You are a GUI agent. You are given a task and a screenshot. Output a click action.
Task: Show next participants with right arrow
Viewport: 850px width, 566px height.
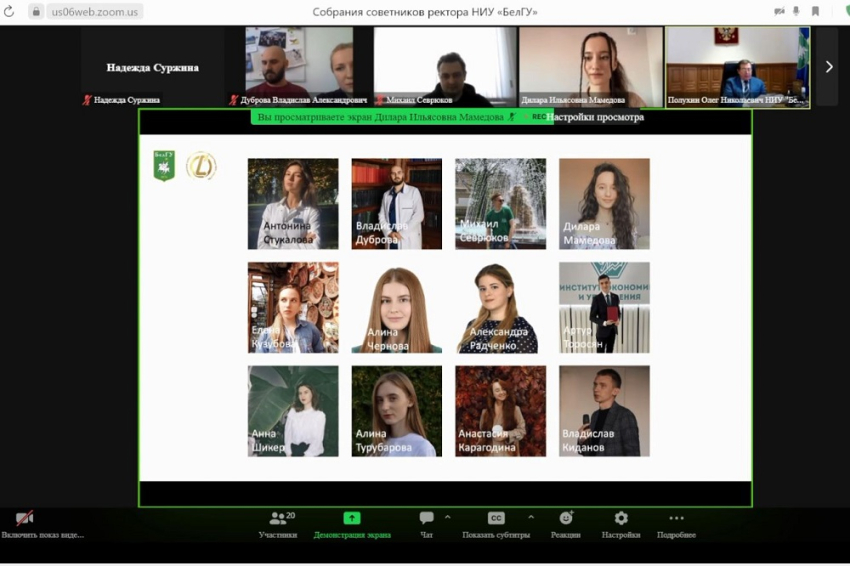pos(828,67)
